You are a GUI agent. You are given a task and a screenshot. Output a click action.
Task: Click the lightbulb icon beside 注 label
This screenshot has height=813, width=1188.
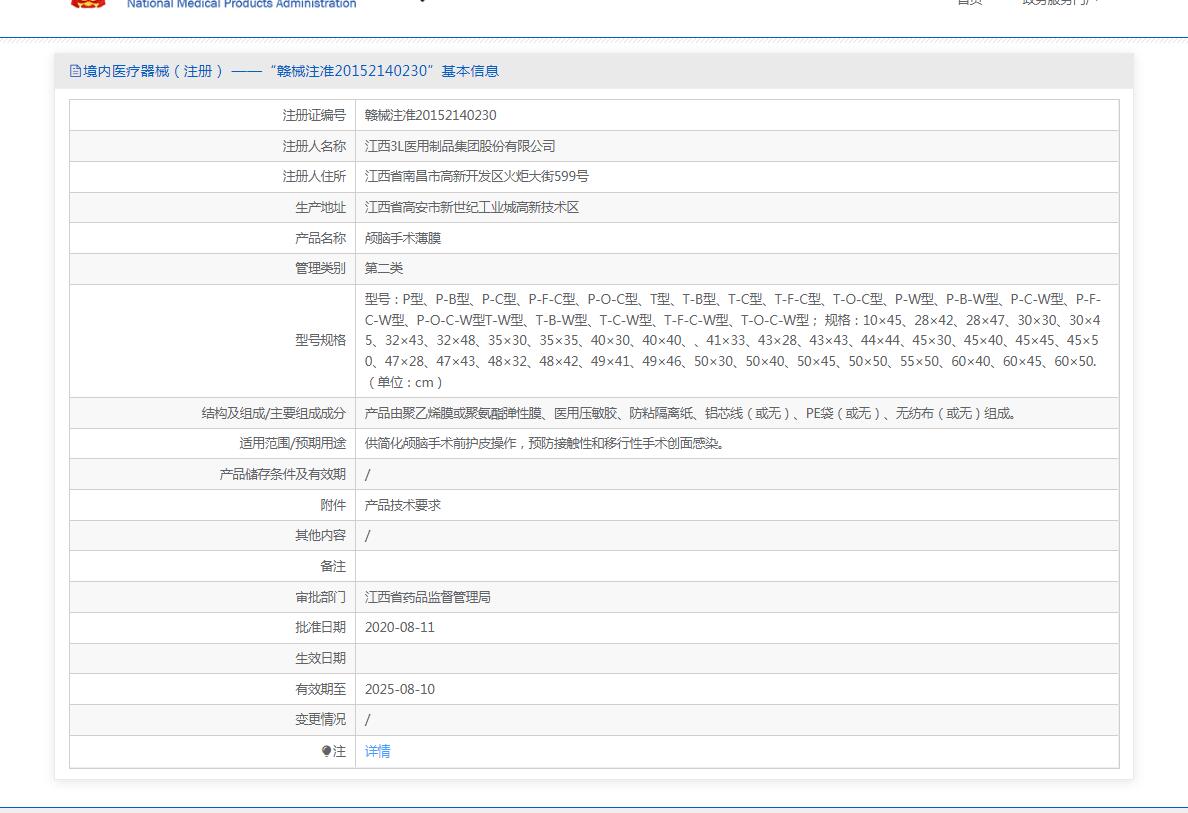pyautogui.click(x=326, y=751)
